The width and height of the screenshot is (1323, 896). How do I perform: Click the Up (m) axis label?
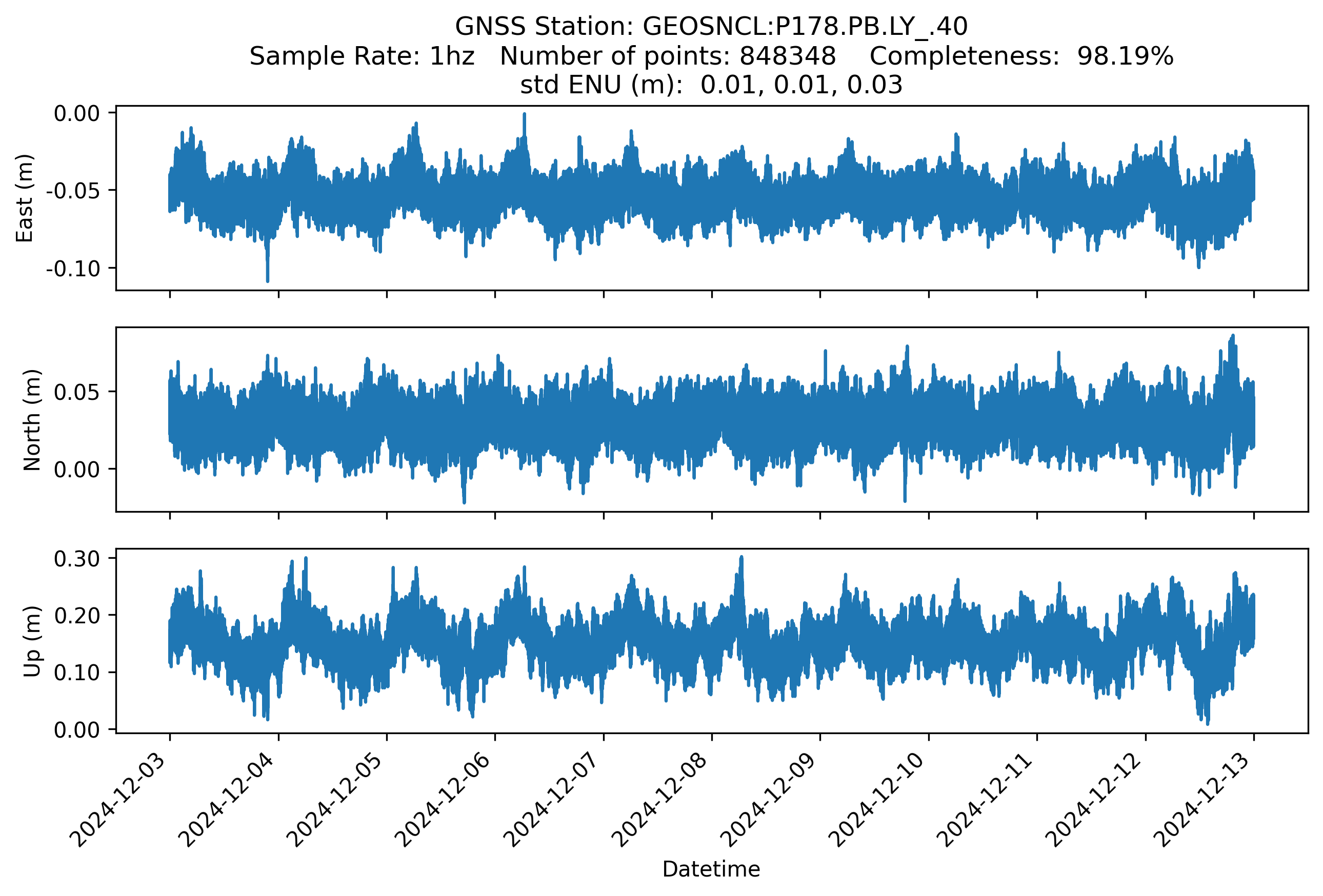[x=32, y=641]
